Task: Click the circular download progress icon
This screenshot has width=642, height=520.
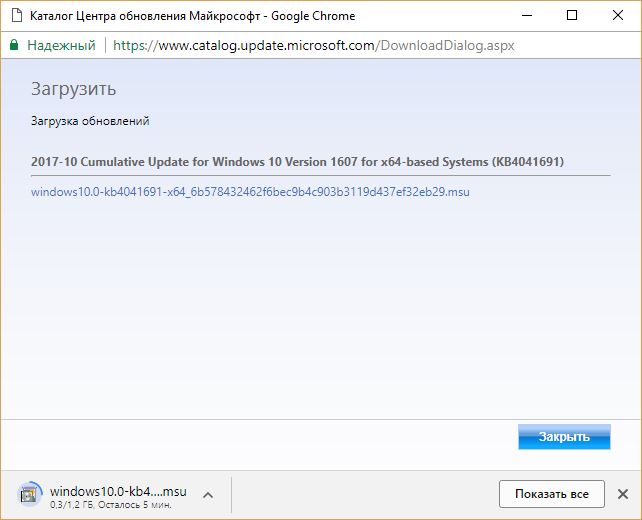Action: 31,493
